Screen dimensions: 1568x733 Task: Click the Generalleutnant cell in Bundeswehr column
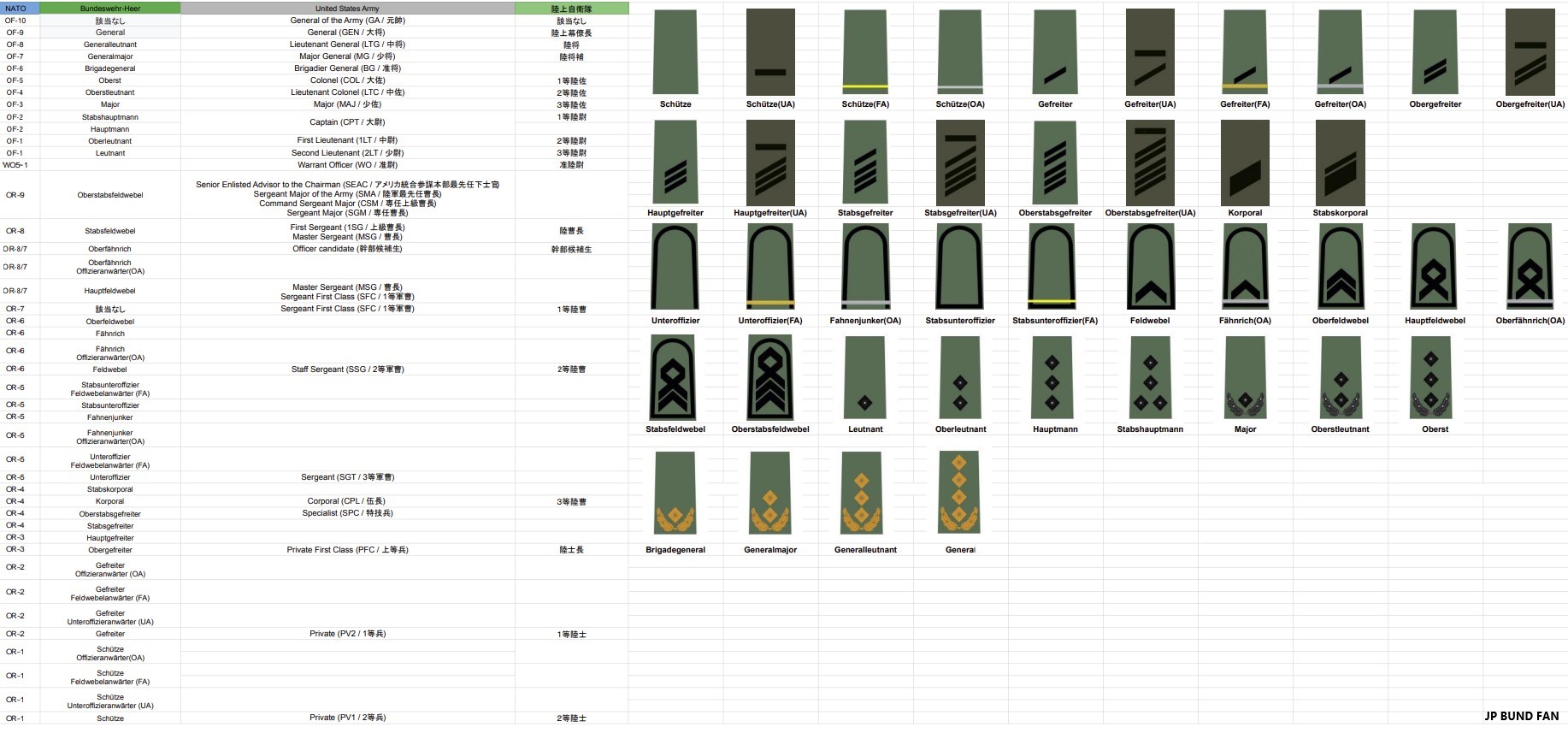[x=110, y=44]
